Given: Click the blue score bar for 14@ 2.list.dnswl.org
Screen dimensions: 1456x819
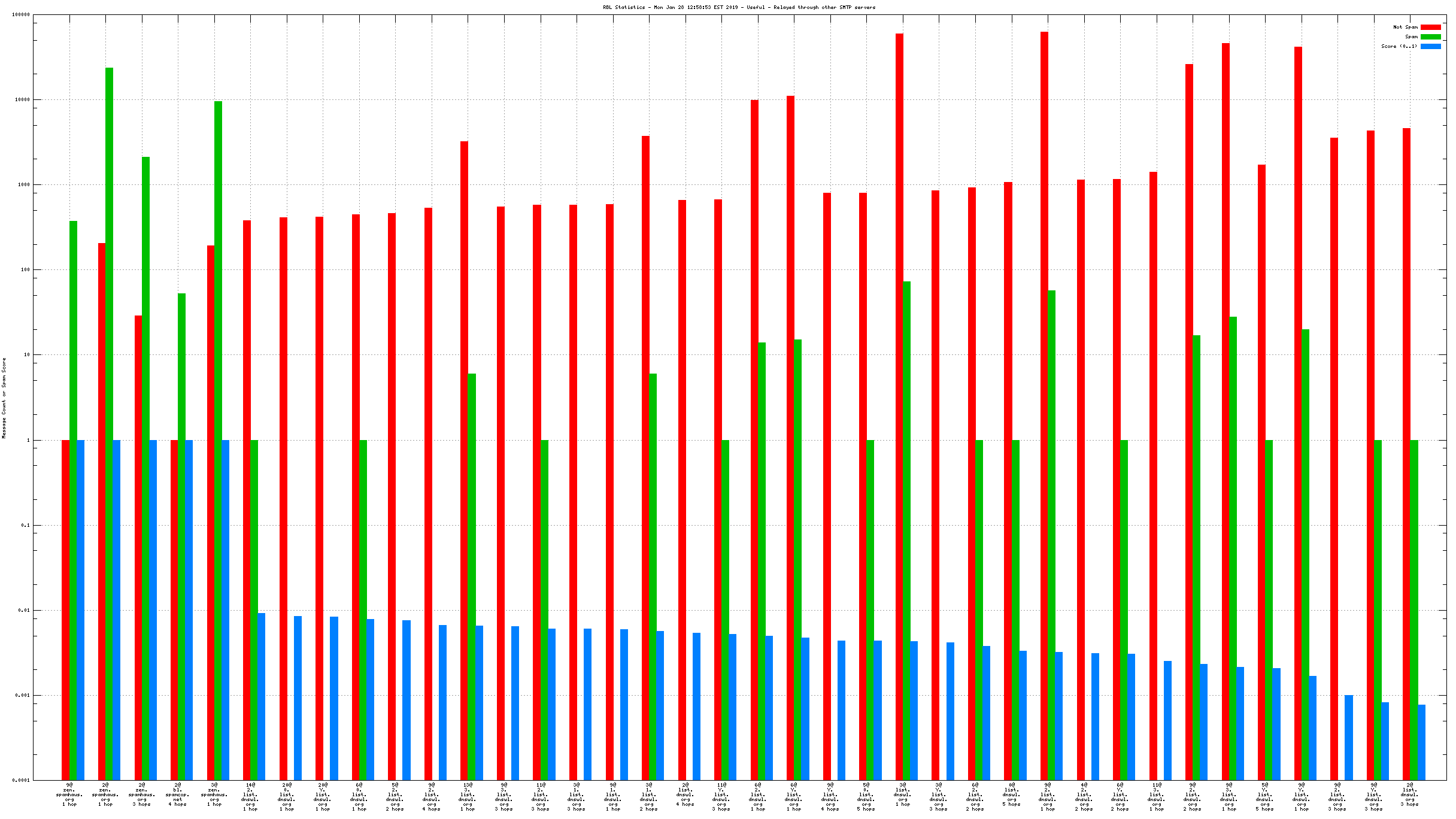Looking at the screenshot, I should point(261,694).
